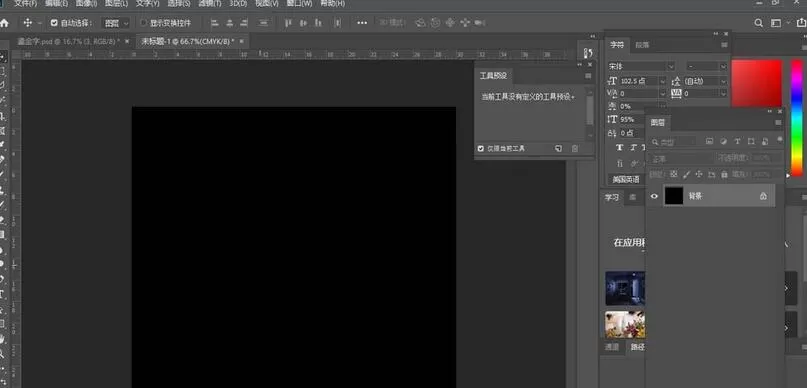Click the Tool Presets panel scrollbar

tap(590, 111)
